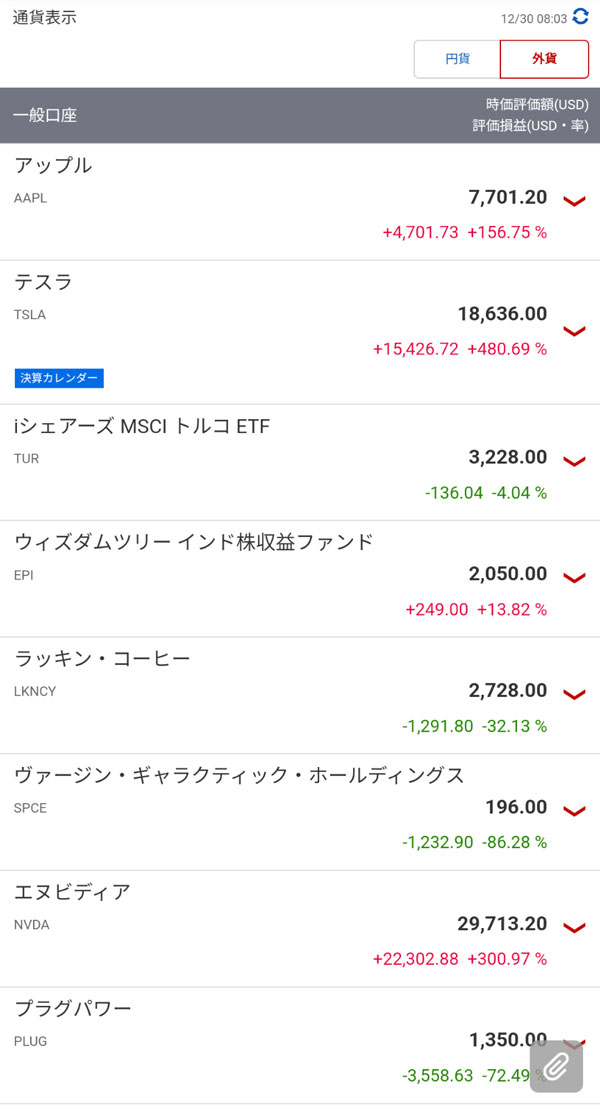The width and height of the screenshot is (600, 1109).
Task: Select the 外貨 currency toggle
Action: [x=545, y=59]
